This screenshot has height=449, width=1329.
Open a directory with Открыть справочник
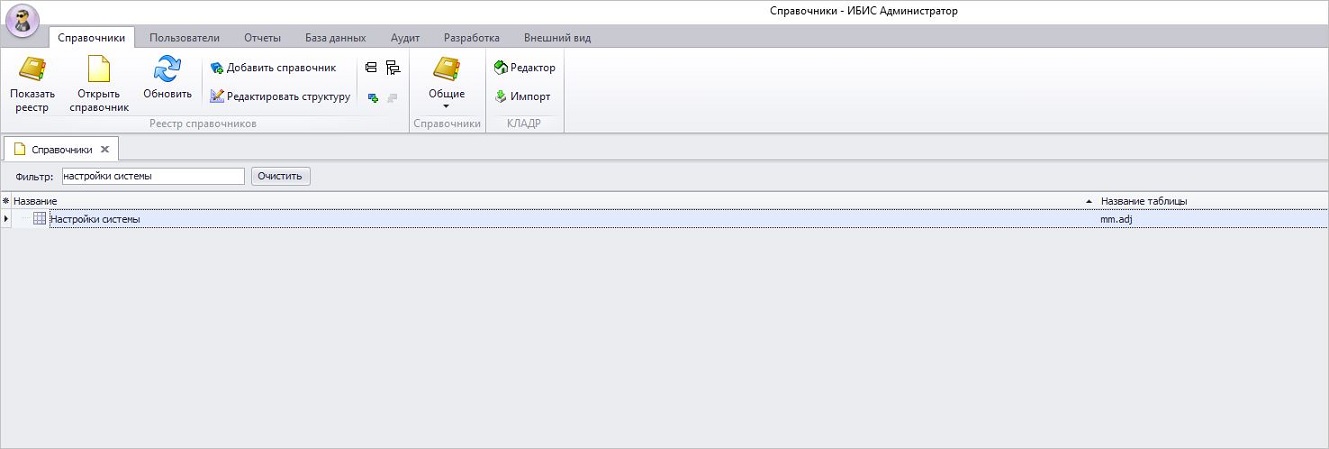point(99,70)
